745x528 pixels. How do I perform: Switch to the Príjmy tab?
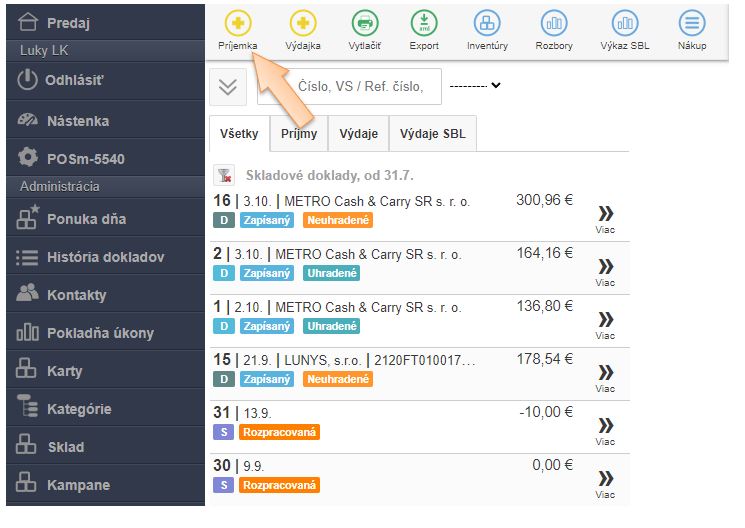299,133
